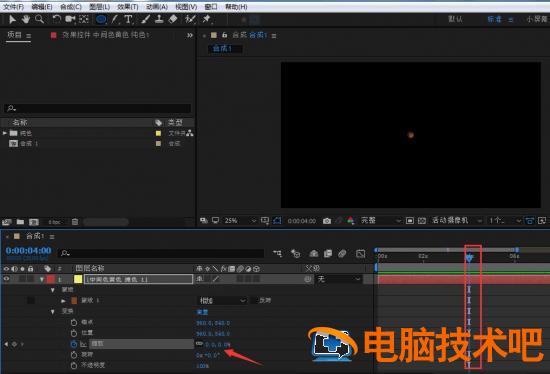The image size is (550, 374).
Task: Hide the solid layer with eye icon
Action: (6, 279)
